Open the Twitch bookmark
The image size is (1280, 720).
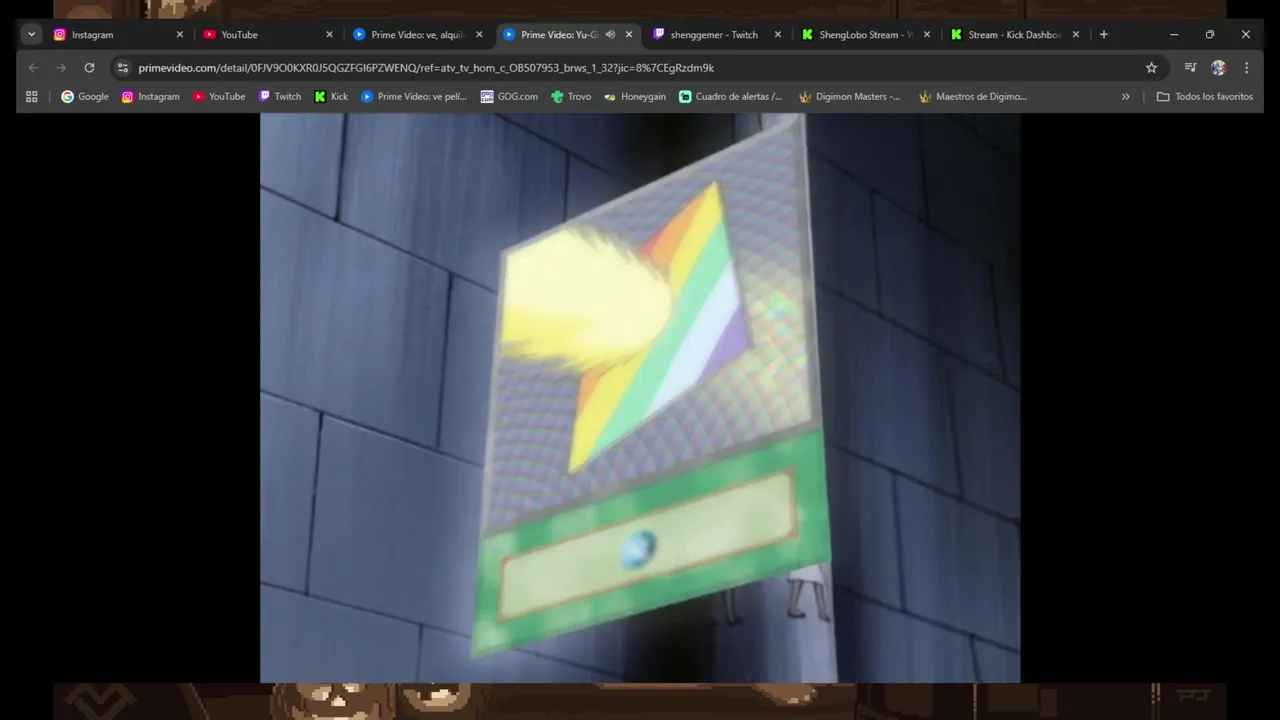point(279,97)
